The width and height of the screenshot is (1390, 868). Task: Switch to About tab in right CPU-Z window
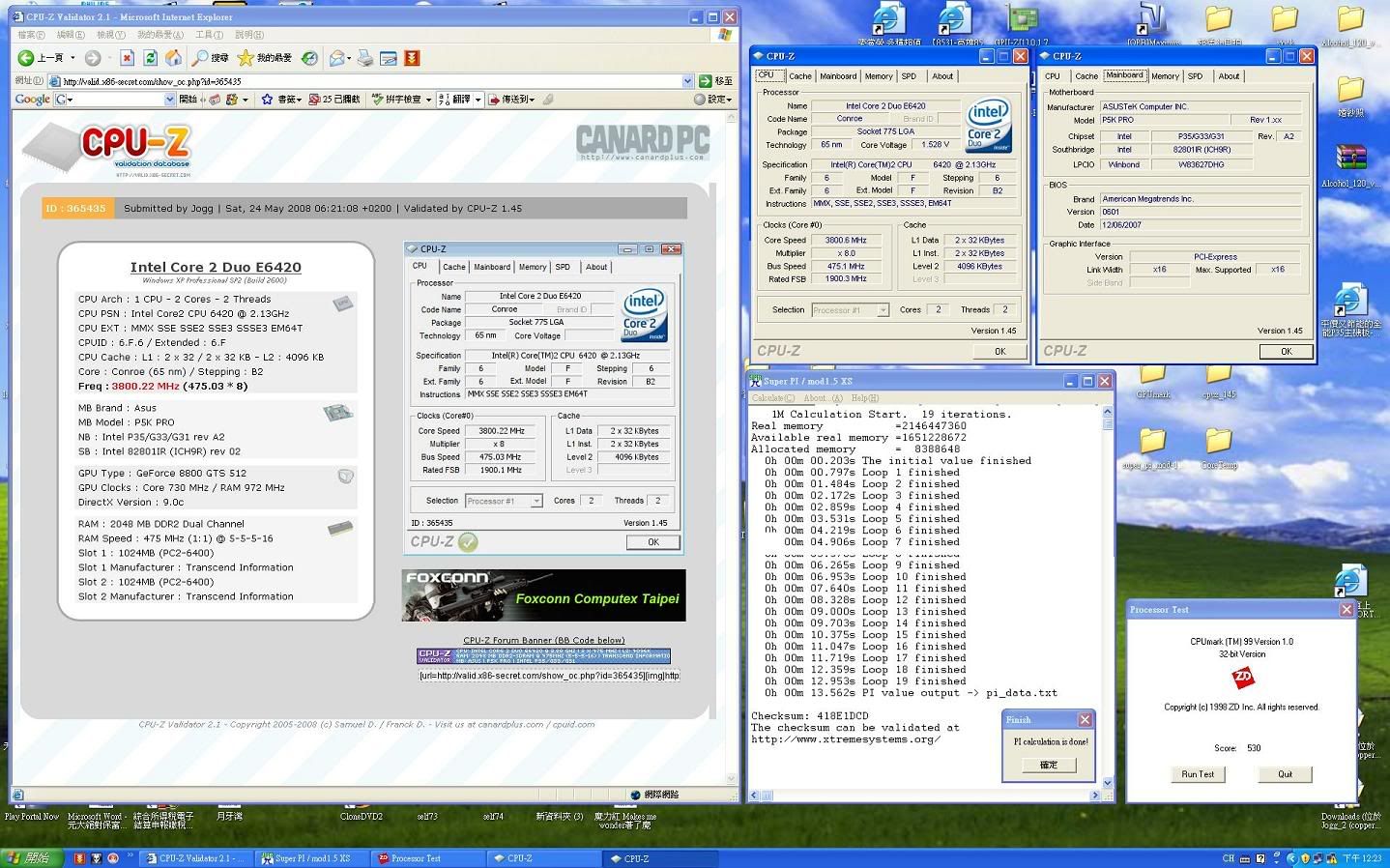[x=1229, y=76]
